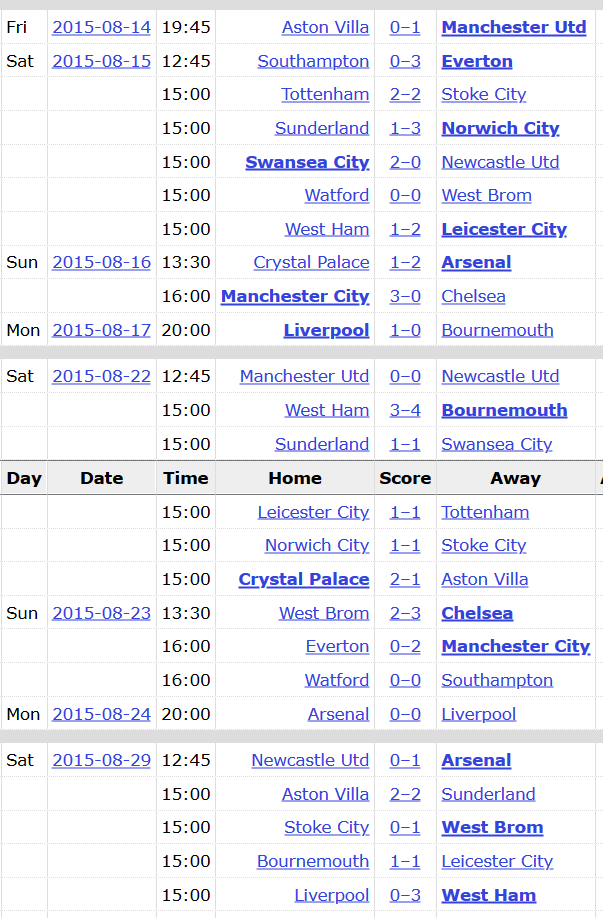The image size is (603, 918).
Task: Click the bold Manchester City home team link
Action: pyautogui.click(x=295, y=296)
